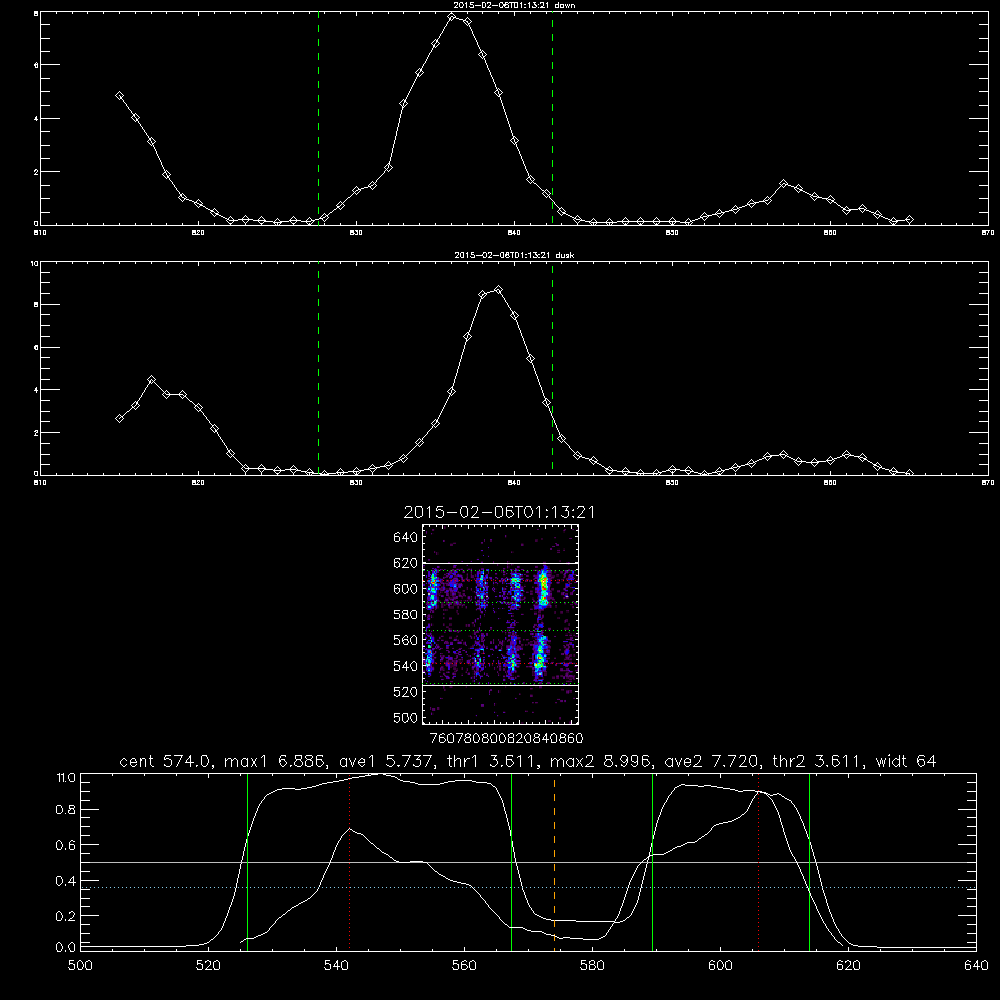
Task: Click the highest data point on the dusk curve
Action: point(499,290)
